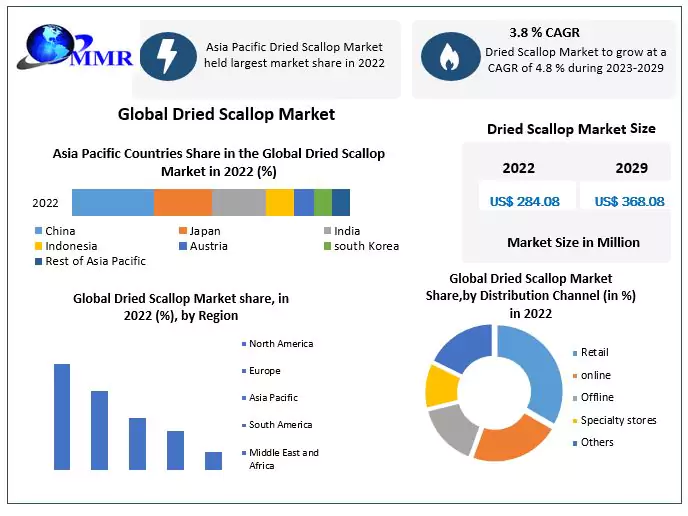Click the tallest bar in the region chart
Screen dimensions: 688x516
62,416
